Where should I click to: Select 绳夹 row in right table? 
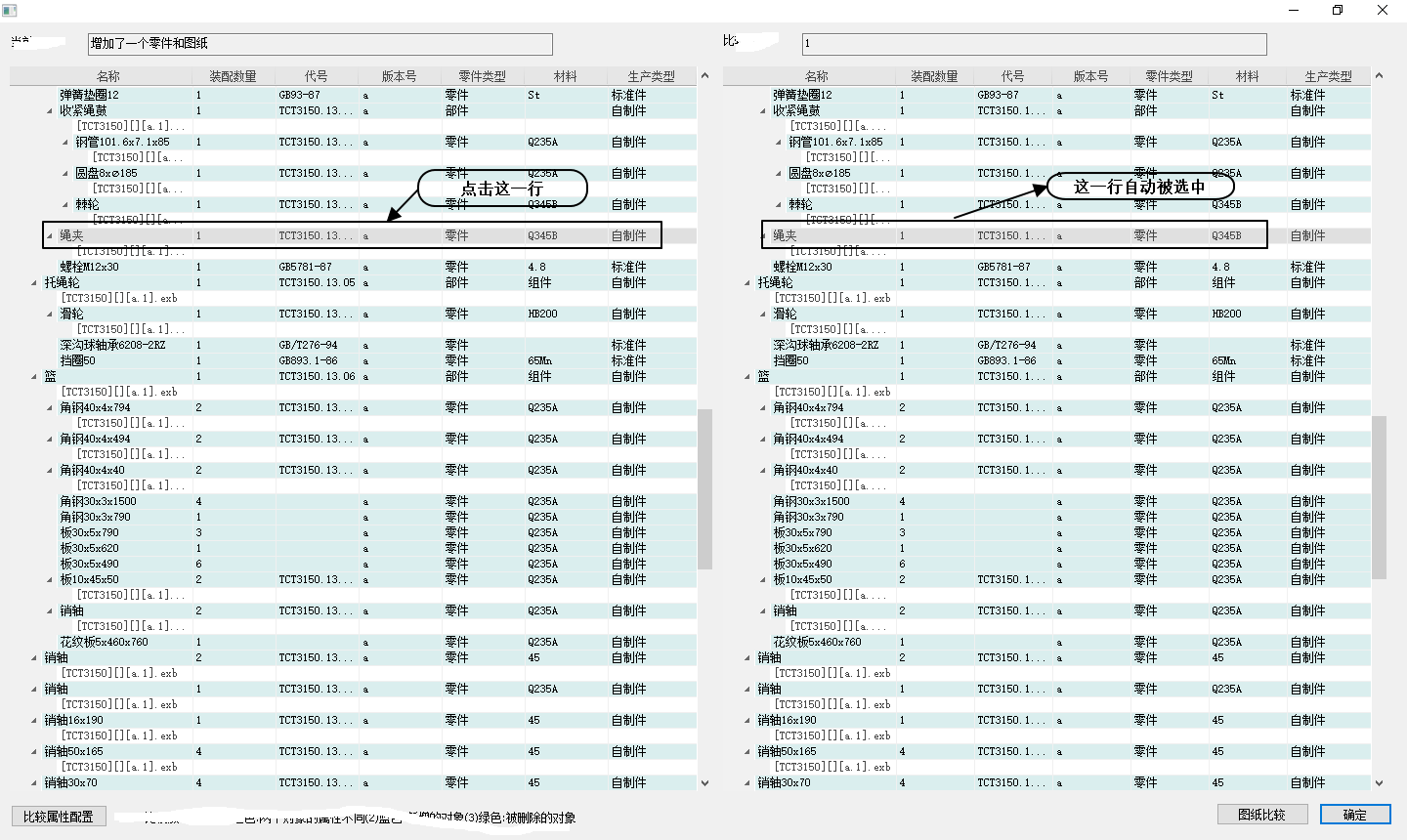pyautogui.click(x=1046, y=235)
